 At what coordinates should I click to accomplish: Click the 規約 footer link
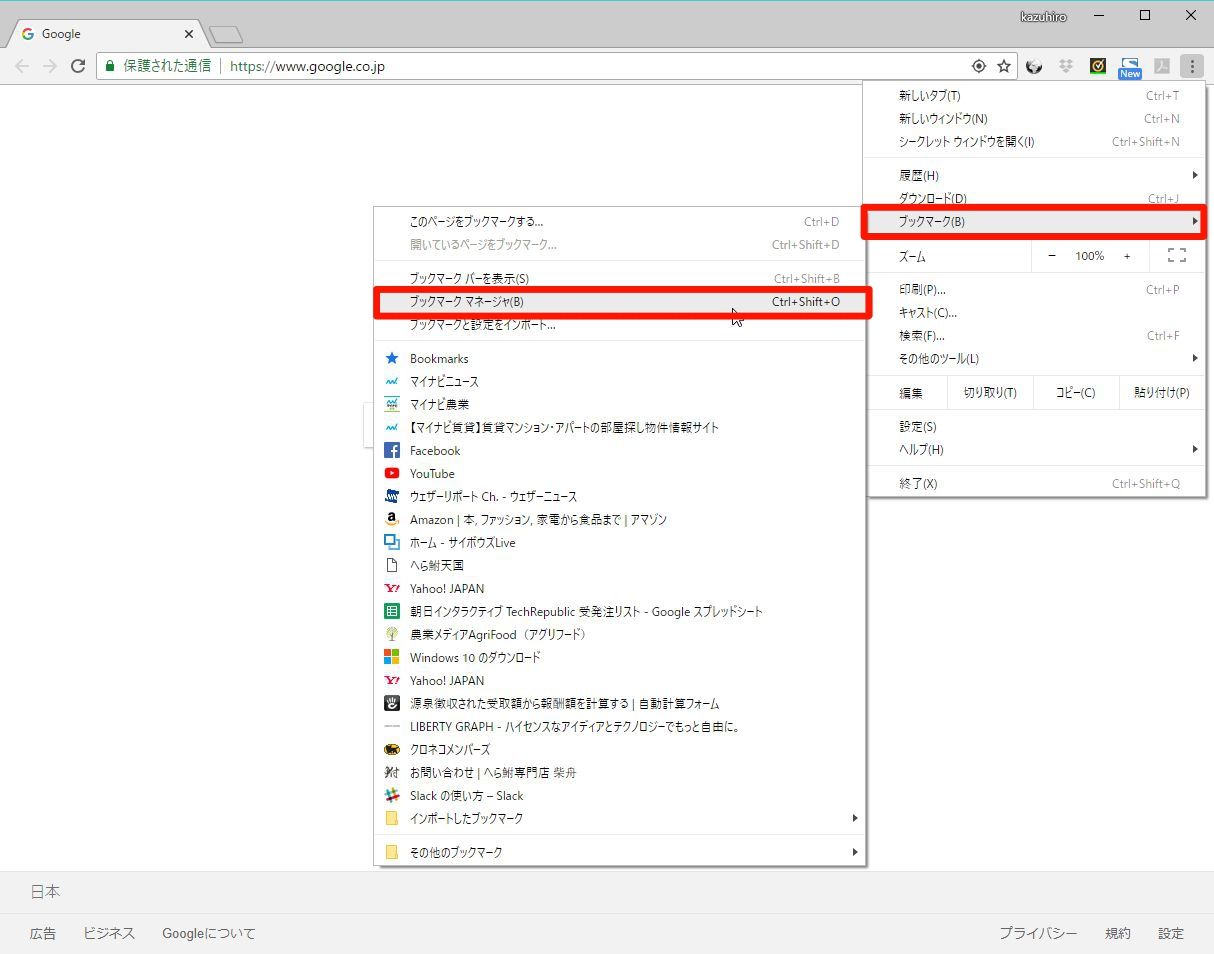click(1118, 933)
